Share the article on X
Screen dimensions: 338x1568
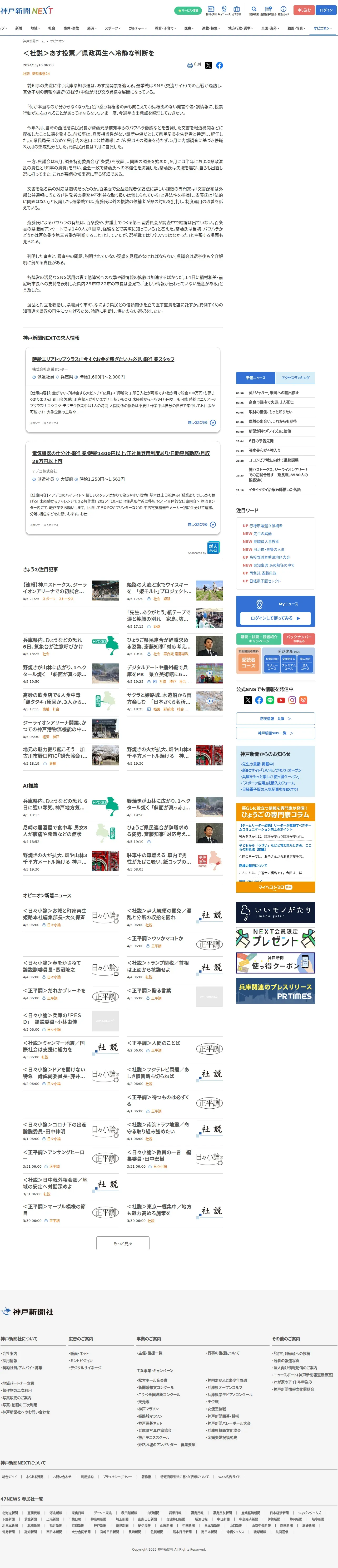click(208, 65)
